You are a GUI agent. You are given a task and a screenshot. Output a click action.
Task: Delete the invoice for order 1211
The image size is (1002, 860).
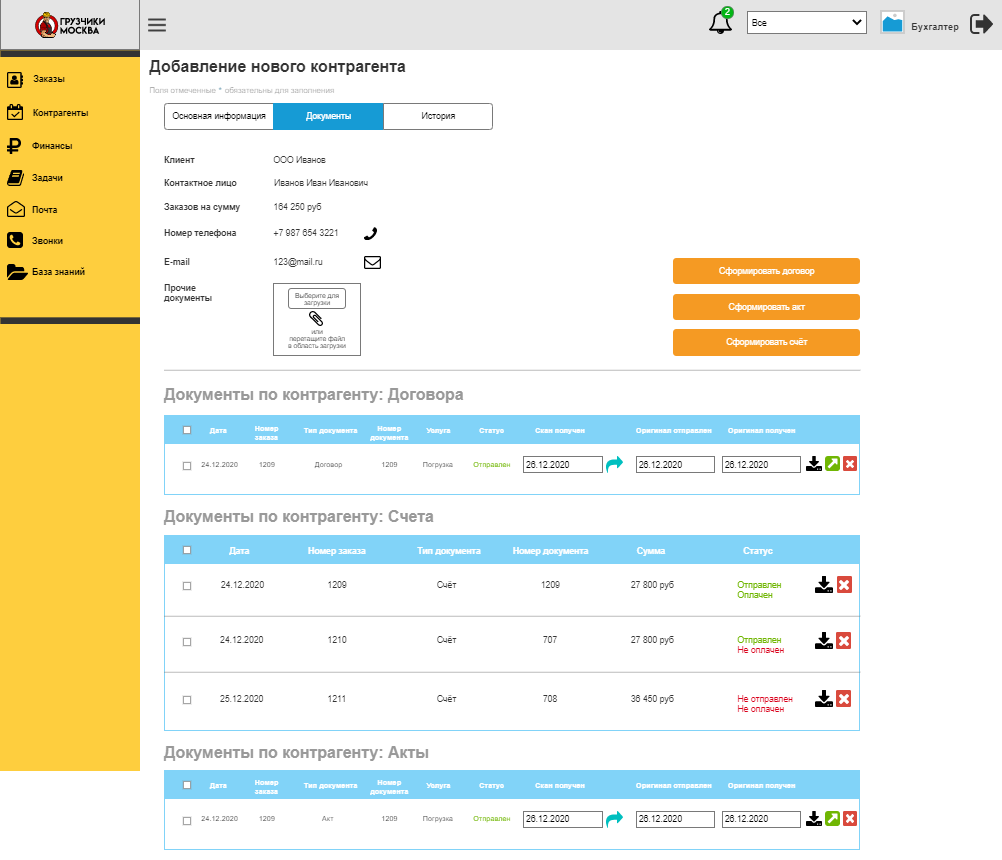[x=844, y=698]
